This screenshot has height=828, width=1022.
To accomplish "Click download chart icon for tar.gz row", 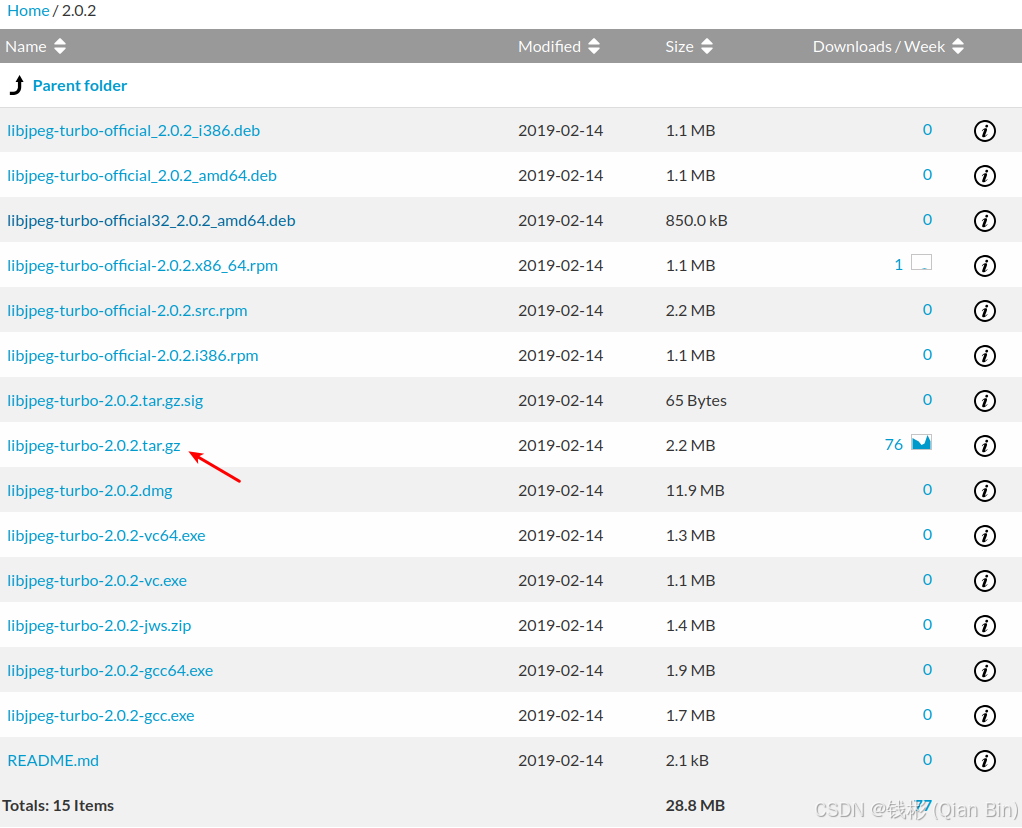I will (921, 442).
